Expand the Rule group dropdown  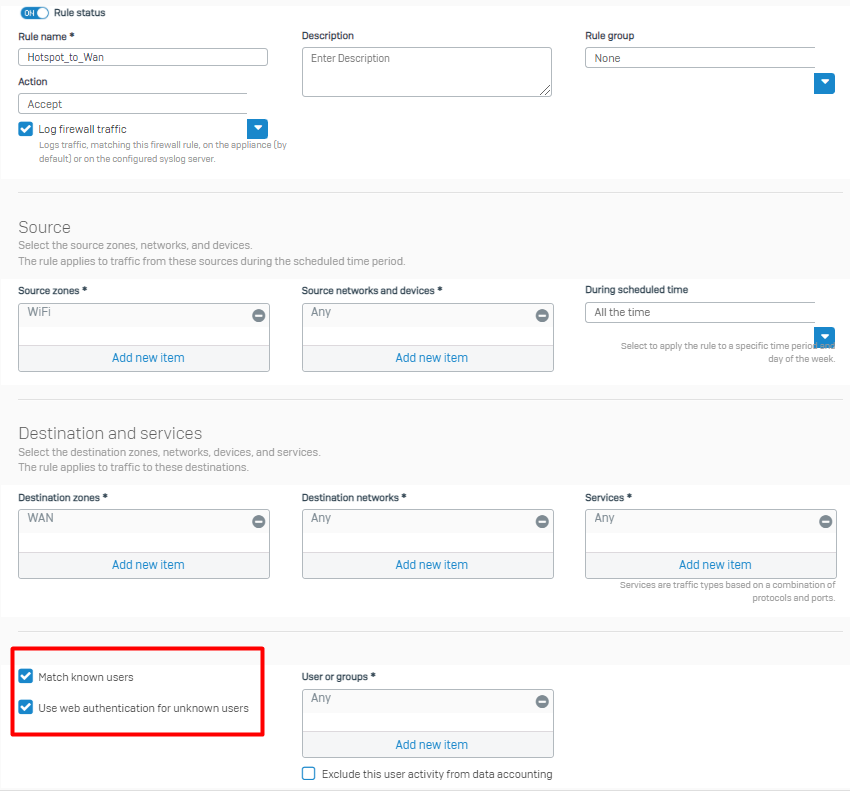824,83
